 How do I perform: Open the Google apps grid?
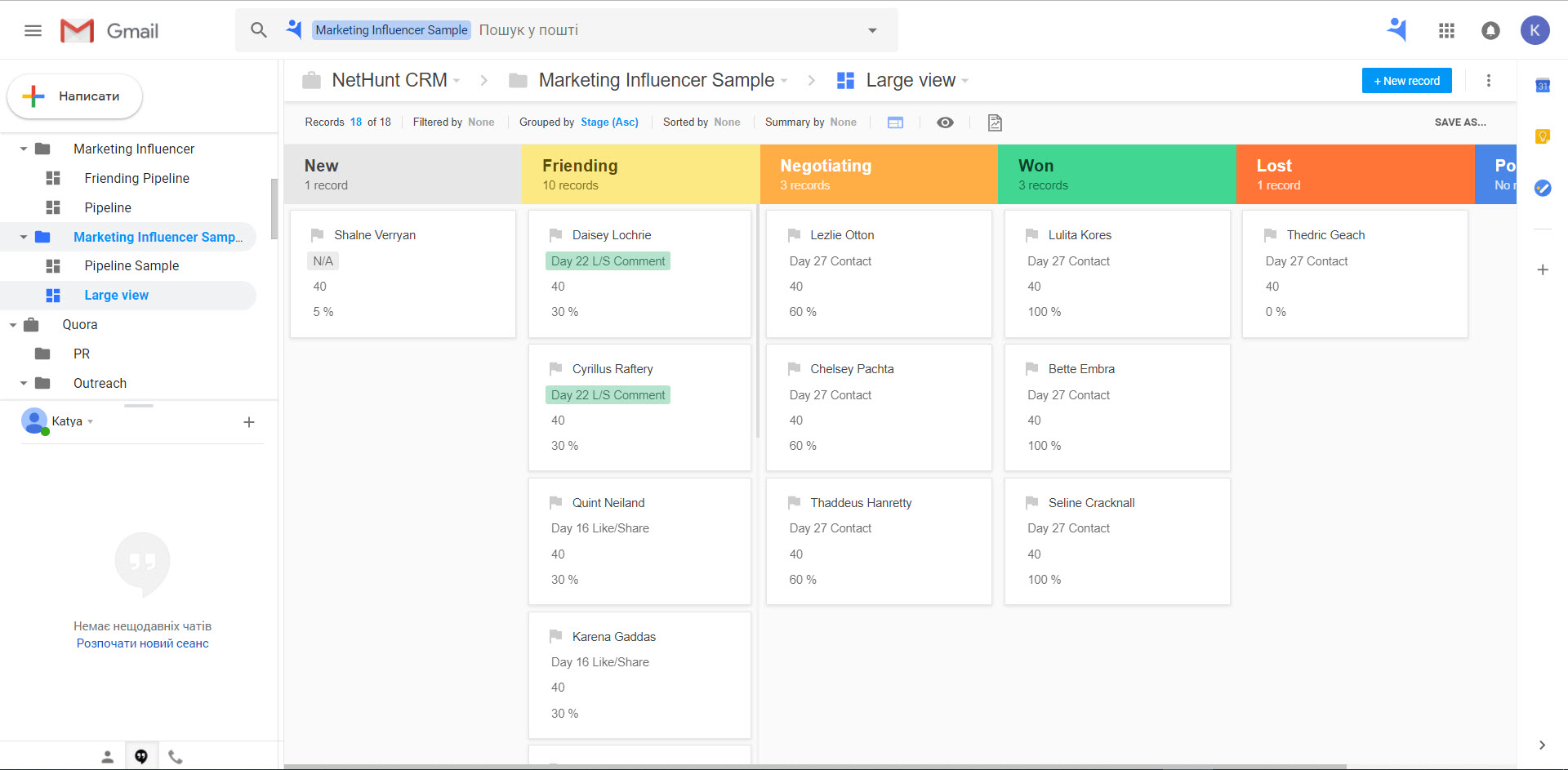tap(1446, 30)
